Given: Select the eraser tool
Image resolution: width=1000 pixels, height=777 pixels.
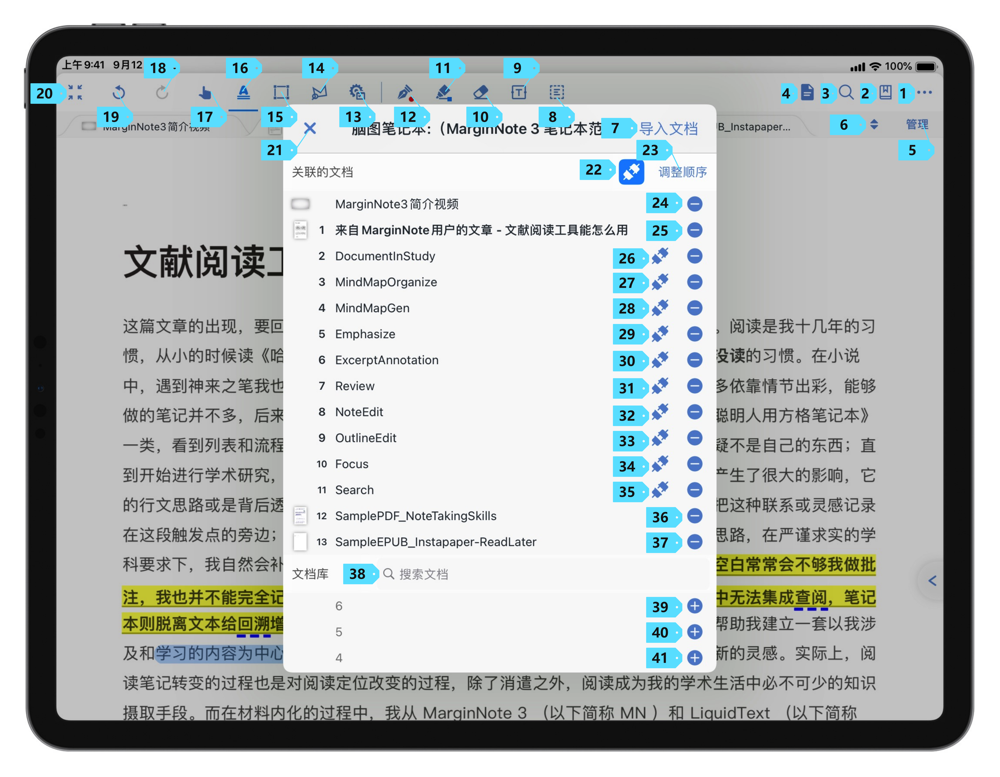Looking at the screenshot, I should point(481,92).
